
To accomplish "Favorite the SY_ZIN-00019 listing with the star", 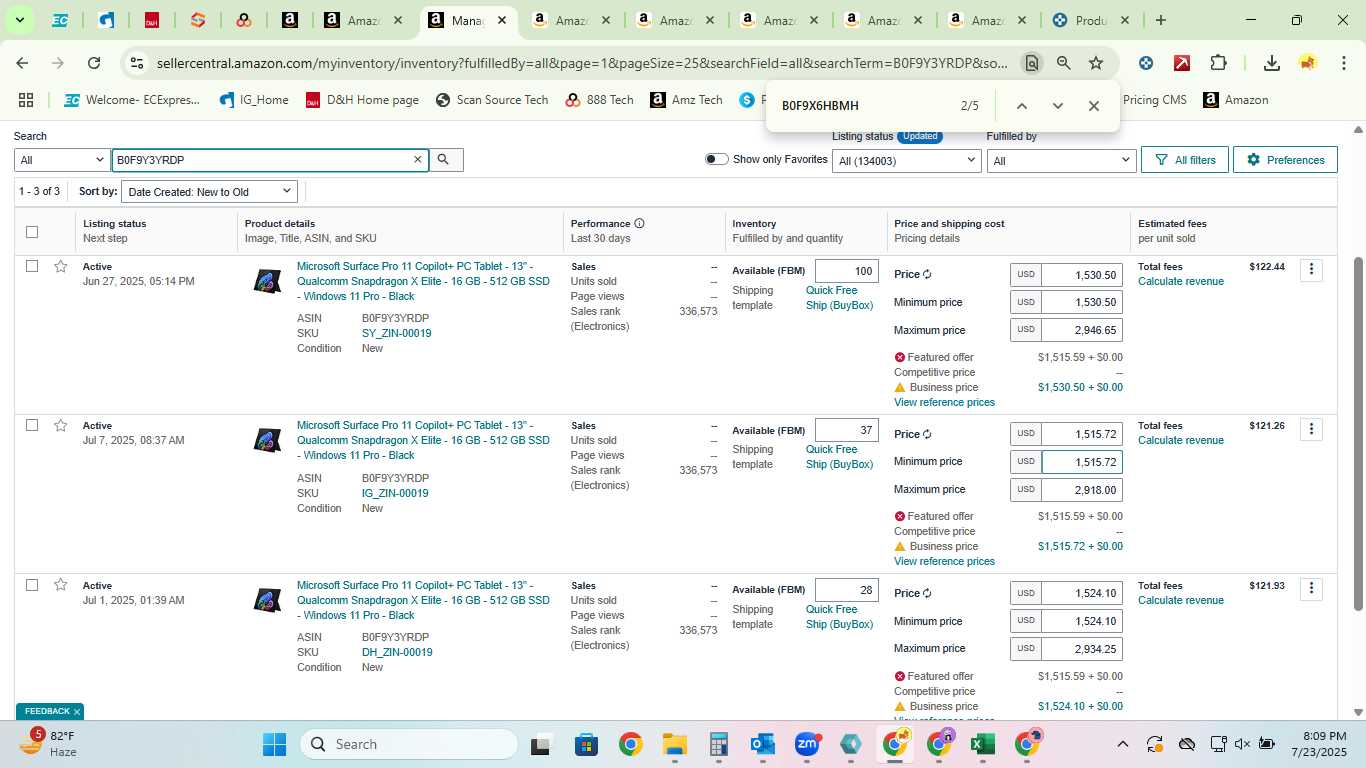I will point(61,266).
